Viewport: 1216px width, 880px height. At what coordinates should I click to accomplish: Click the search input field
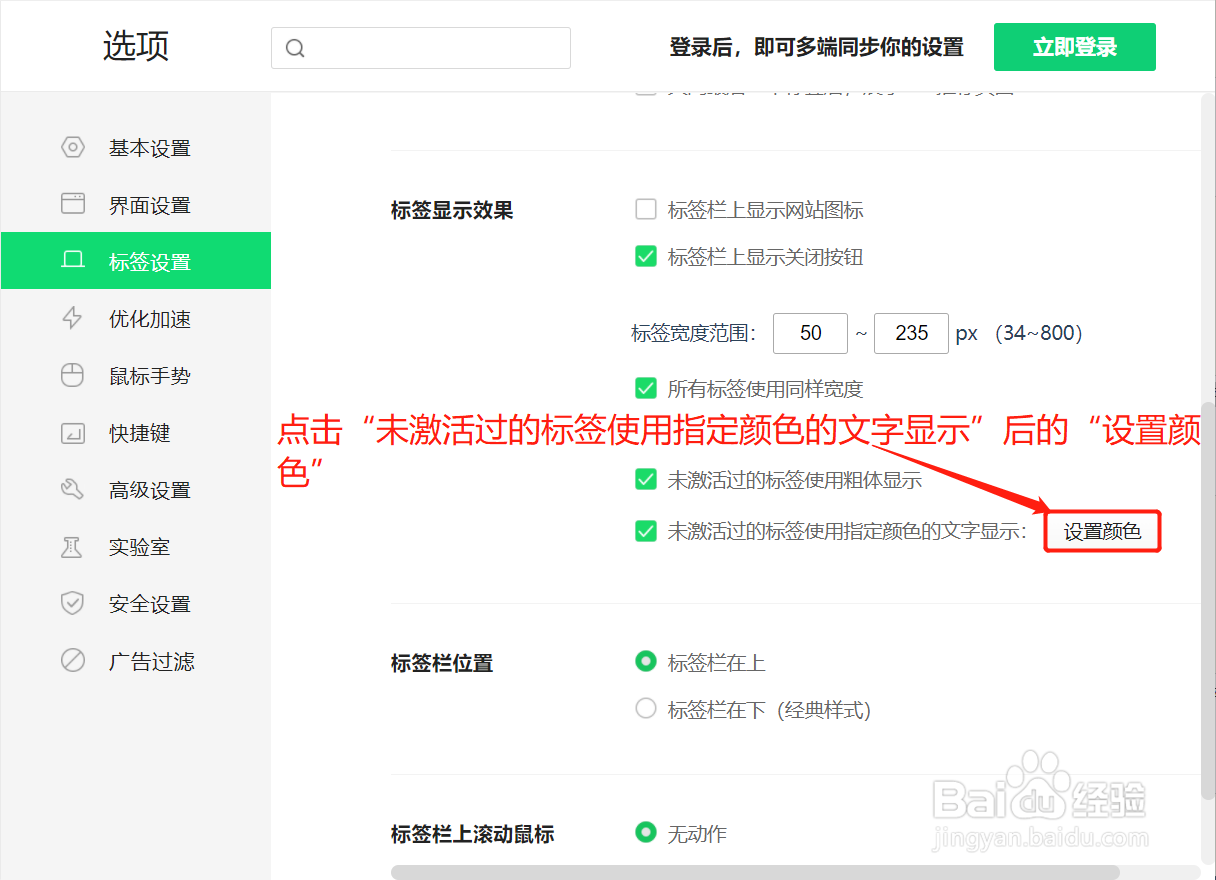click(x=420, y=47)
